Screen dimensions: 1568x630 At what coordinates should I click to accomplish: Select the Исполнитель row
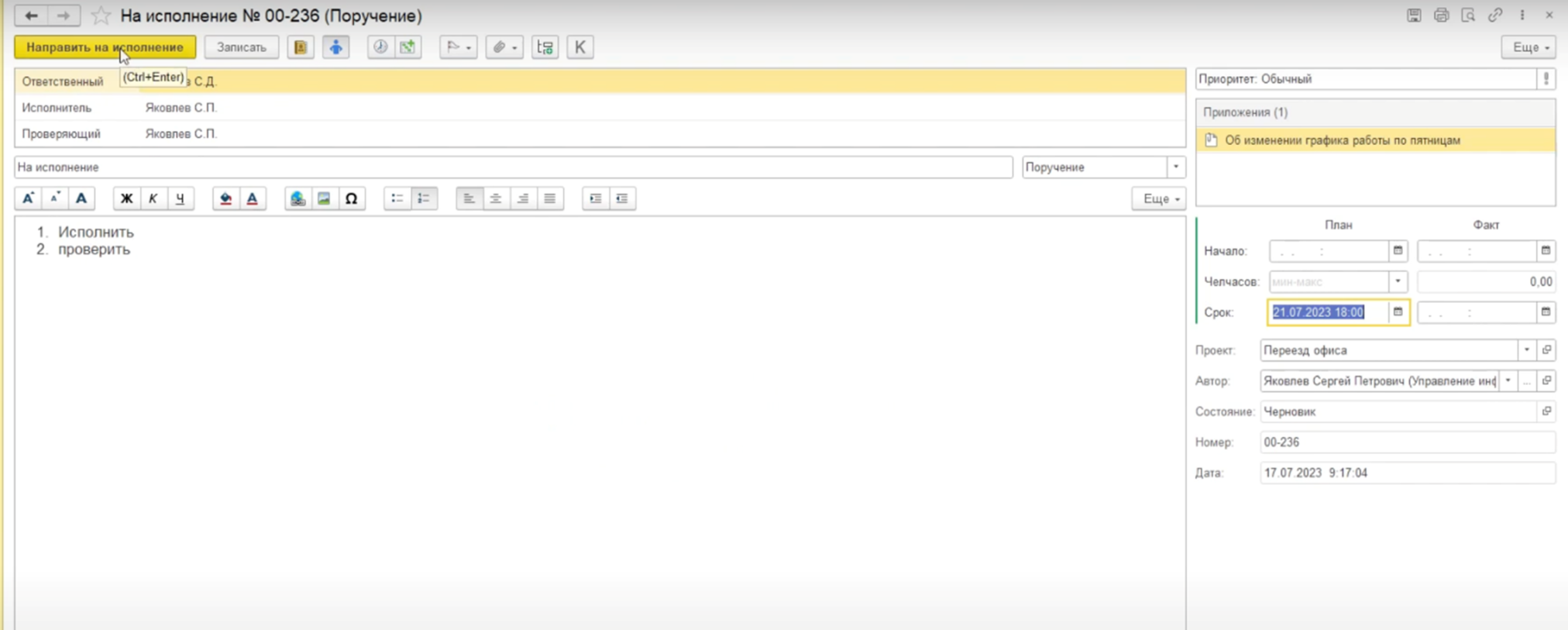click(600, 108)
